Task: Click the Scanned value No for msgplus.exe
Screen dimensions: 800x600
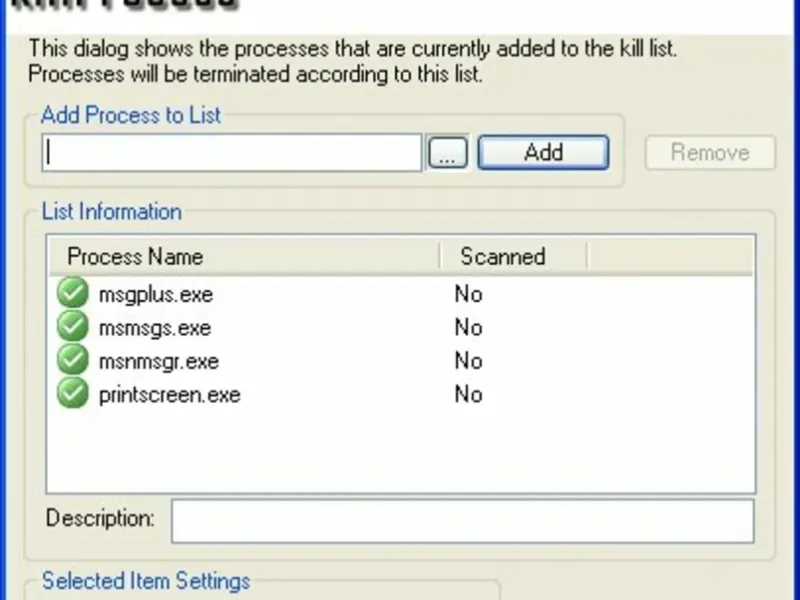Action: 468,294
